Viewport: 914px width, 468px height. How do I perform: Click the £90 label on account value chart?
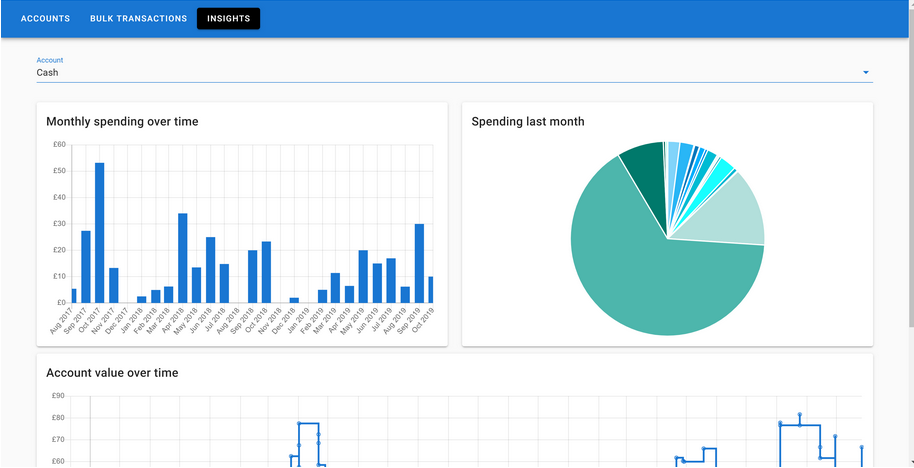pos(58,396)
